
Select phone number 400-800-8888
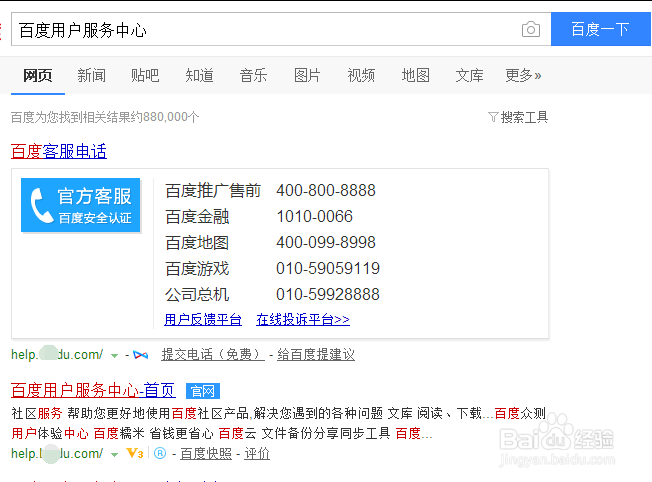[x=326, y=190]
